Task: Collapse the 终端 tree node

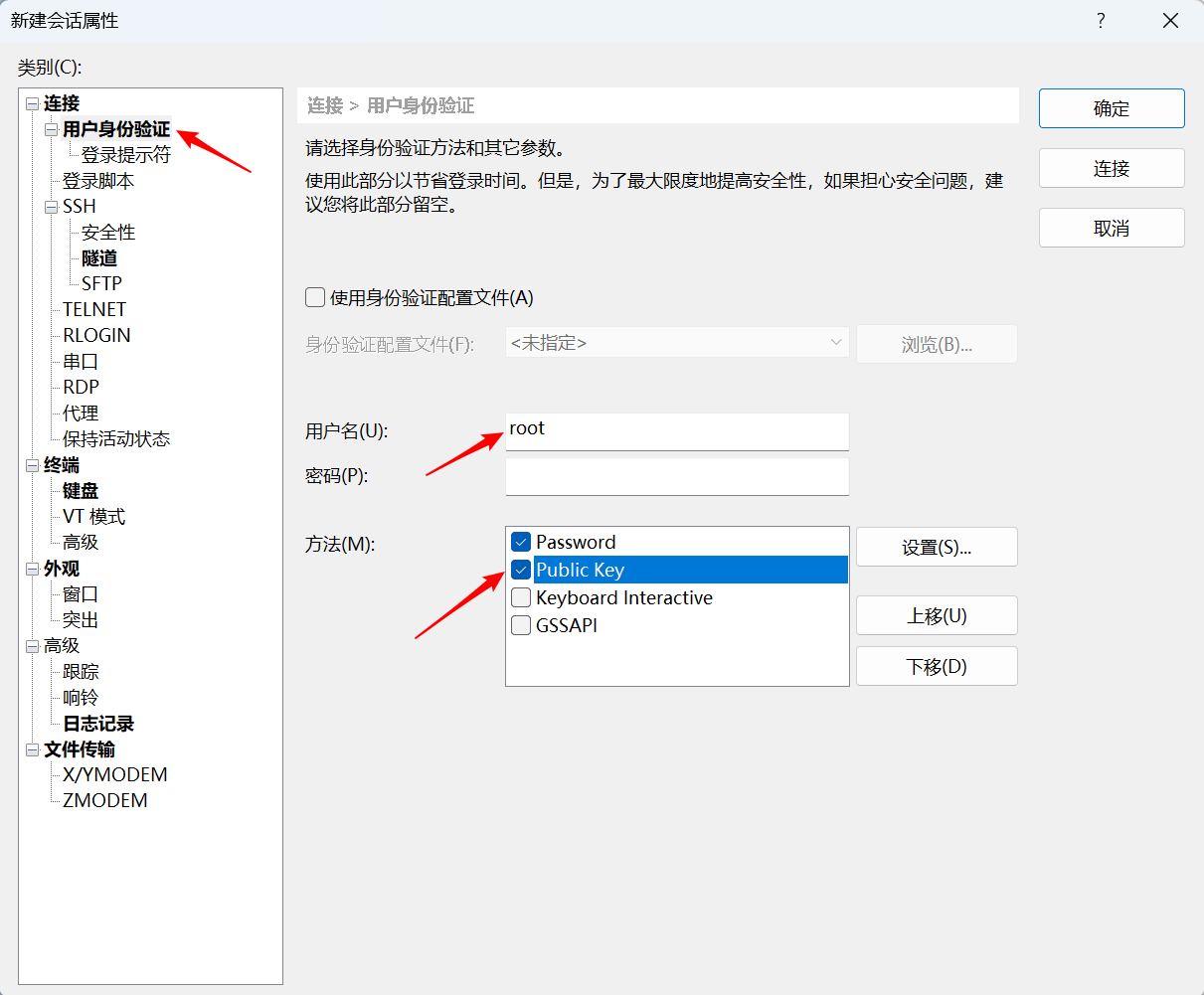Action: tap(33, 465)
